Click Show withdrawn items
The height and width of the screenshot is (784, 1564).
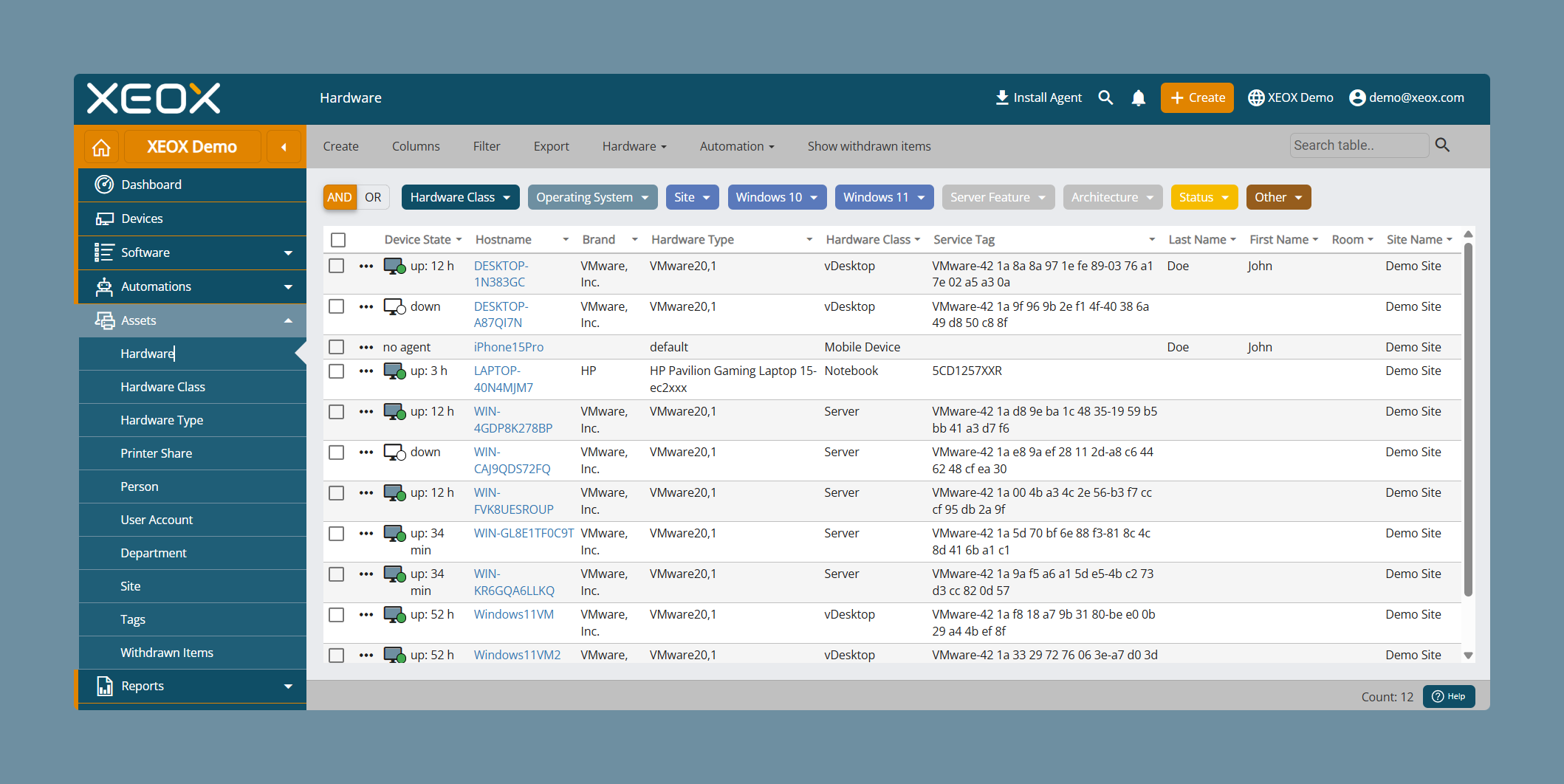click(869, 146)
